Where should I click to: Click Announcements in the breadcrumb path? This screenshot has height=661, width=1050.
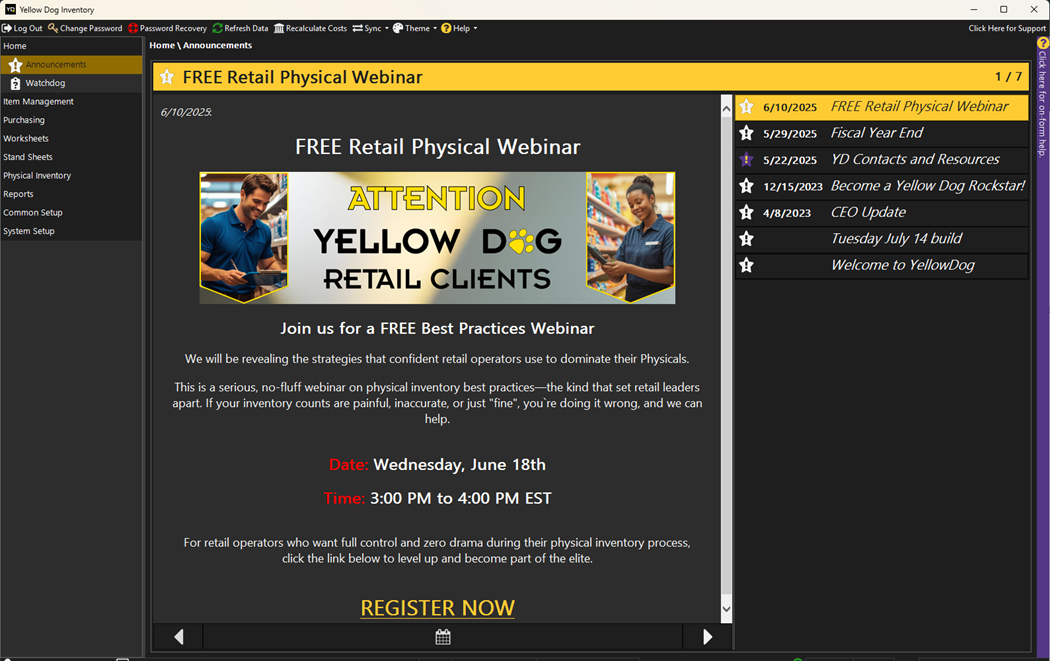pos(218,46)
